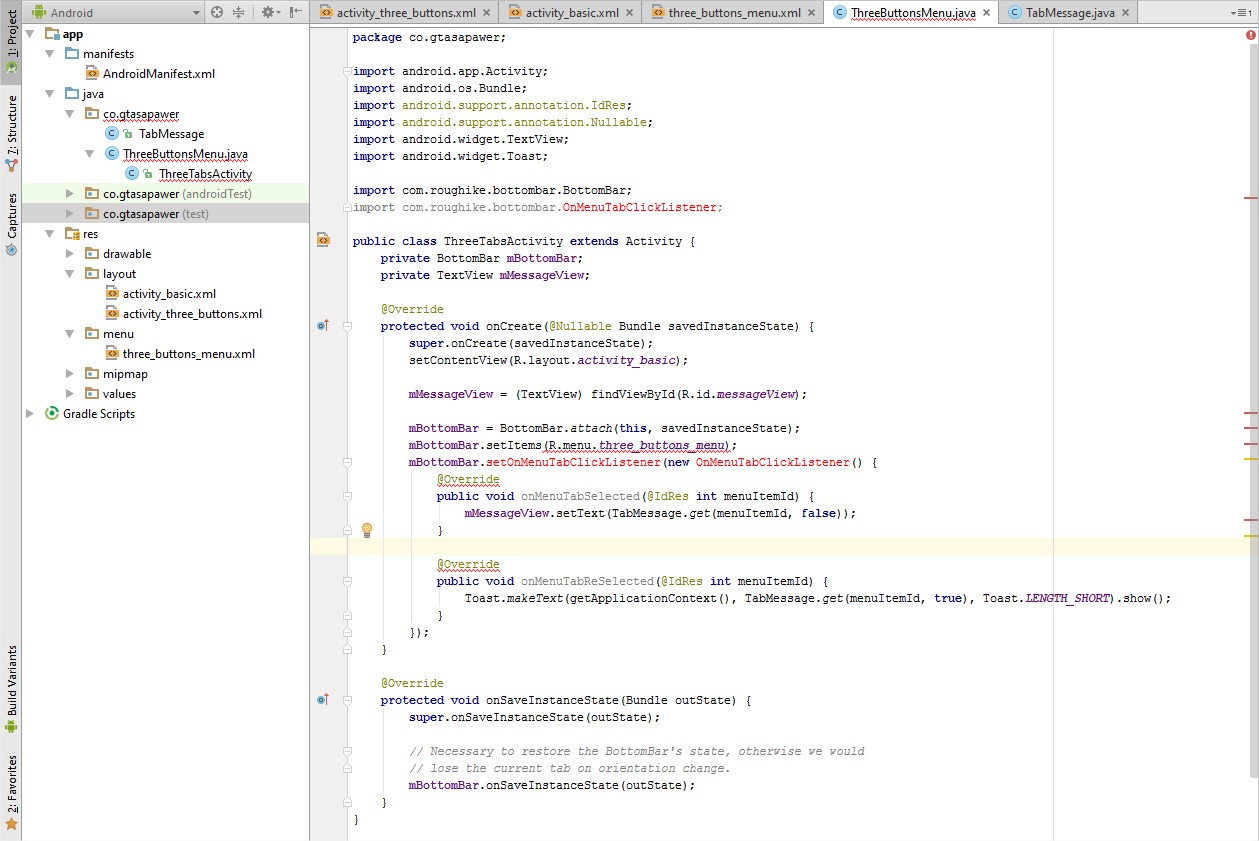Image resolution: width=1259 pixels, height=841 pixels.
Task: Expand the co.gtasapawer (androidTest) package
Action: [x=69, y=193]
